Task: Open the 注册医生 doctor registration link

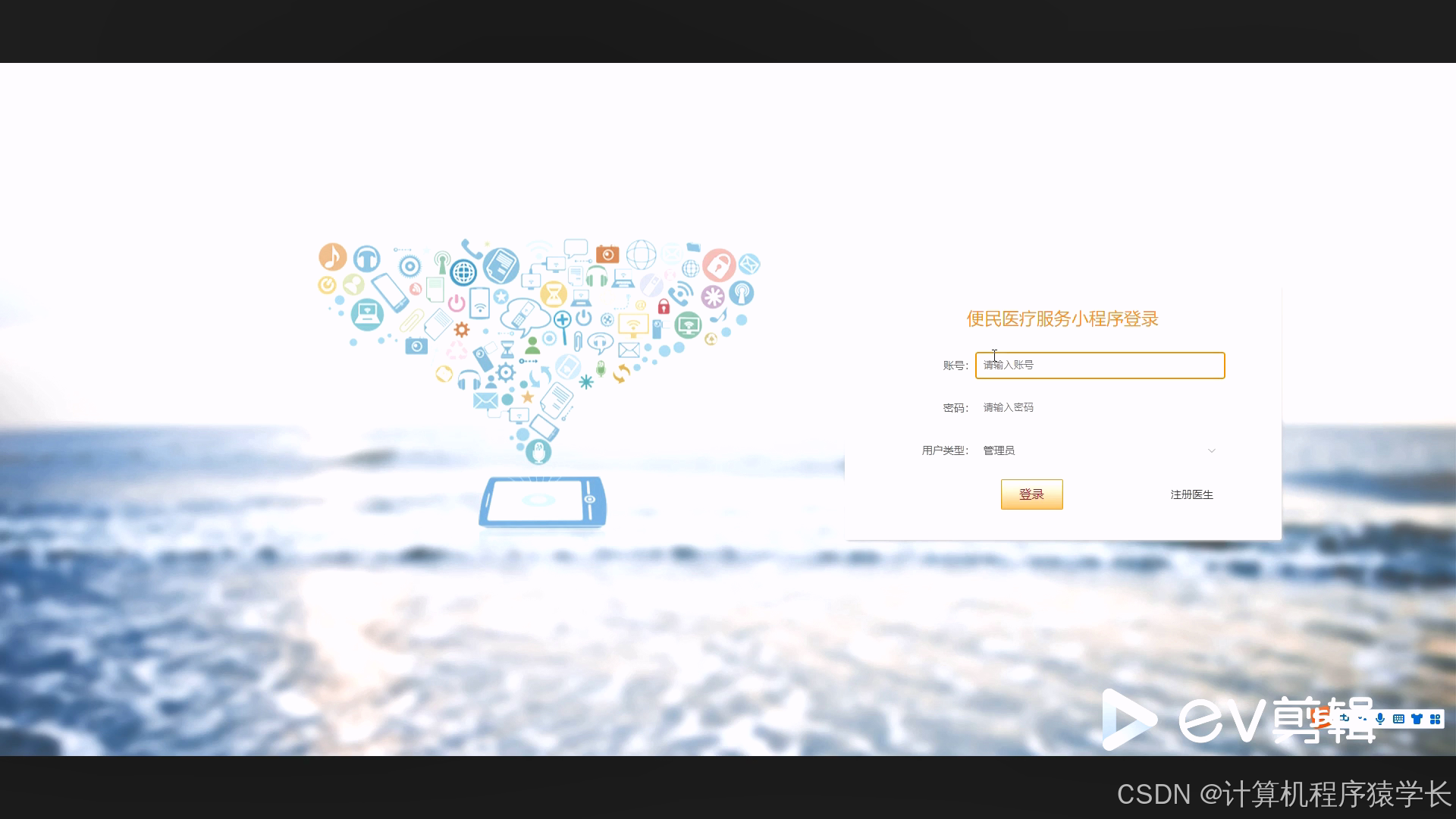Action: click(1191, 494)
